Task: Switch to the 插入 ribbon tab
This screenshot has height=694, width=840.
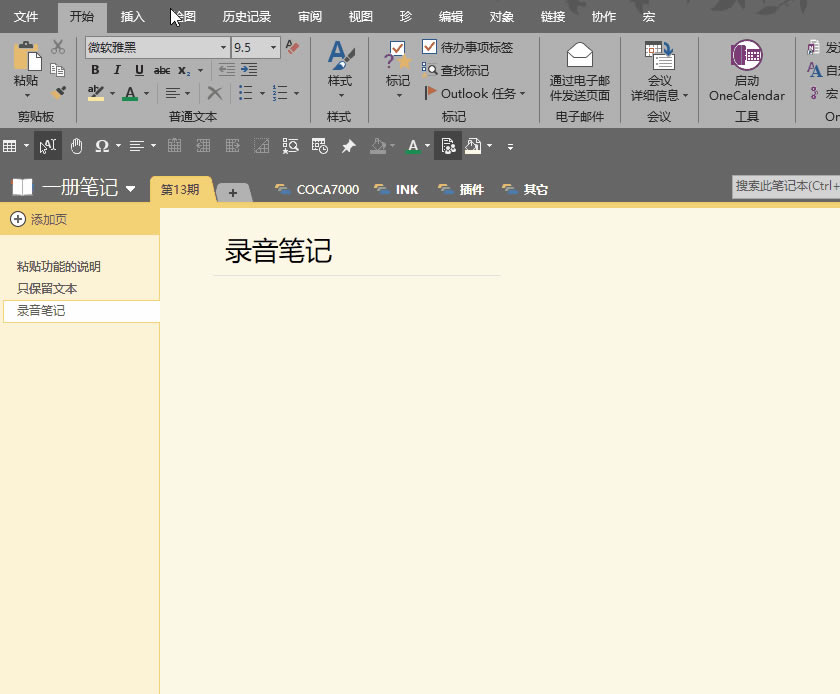Action: pos(133,16)
